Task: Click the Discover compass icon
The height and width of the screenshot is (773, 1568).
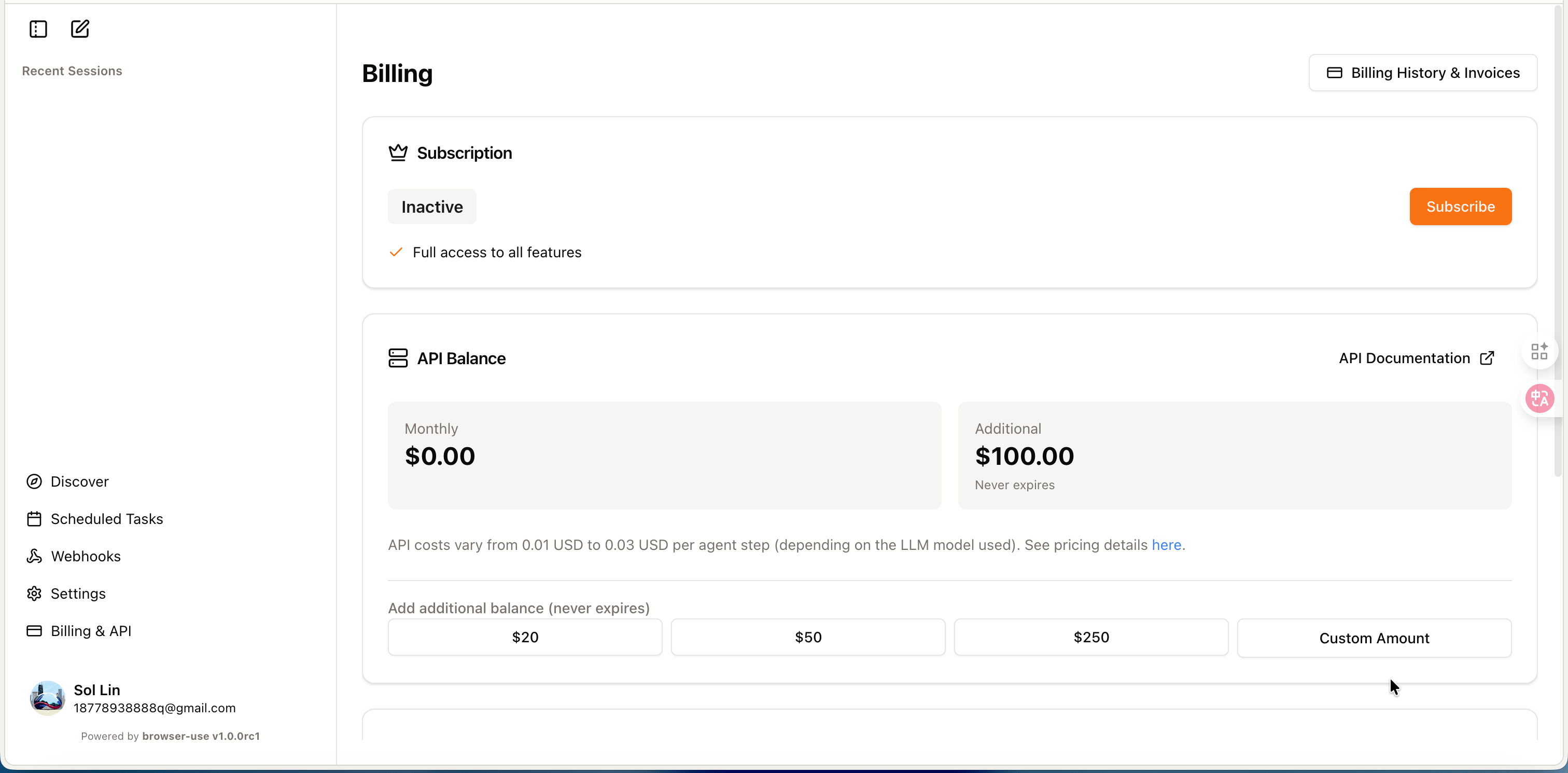Action: (34, 481)
